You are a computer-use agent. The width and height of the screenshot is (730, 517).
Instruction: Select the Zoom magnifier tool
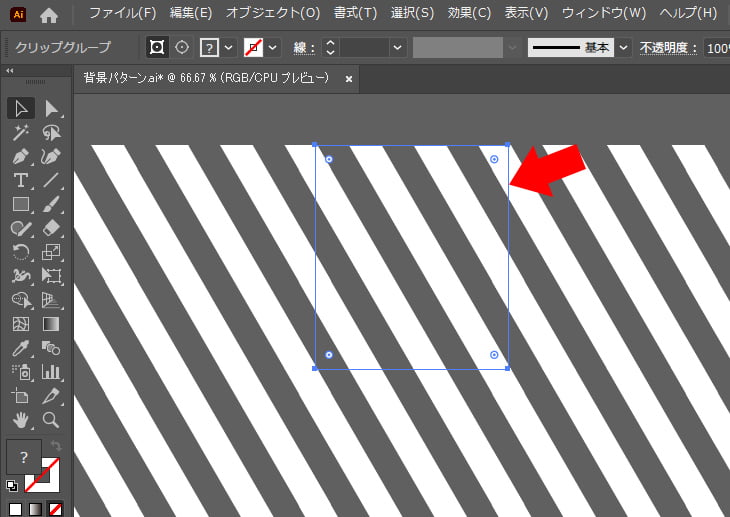pos(52,420)
